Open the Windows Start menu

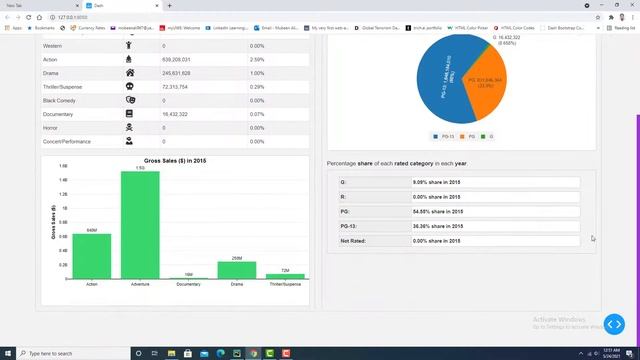(x=8, y=353)
